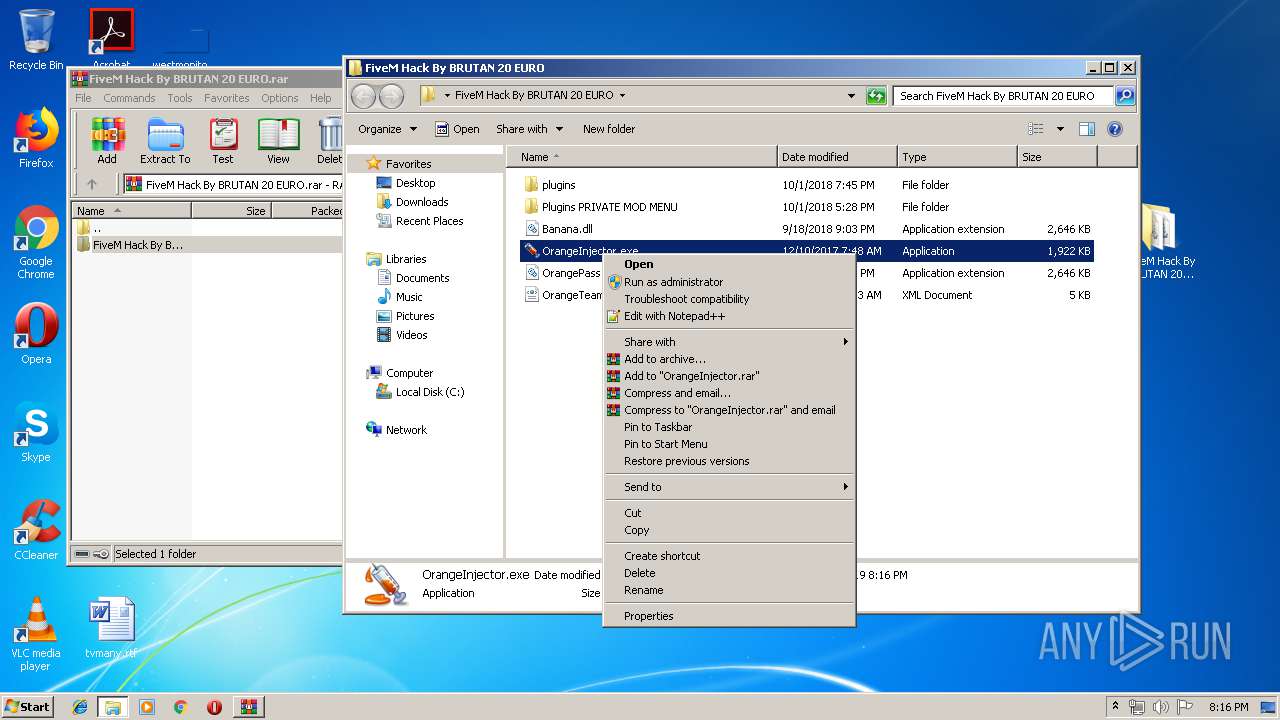Open tvmany.rtf document on desktop
Image resolution: width=1280 pixels, height=720 pixels.
111,628
